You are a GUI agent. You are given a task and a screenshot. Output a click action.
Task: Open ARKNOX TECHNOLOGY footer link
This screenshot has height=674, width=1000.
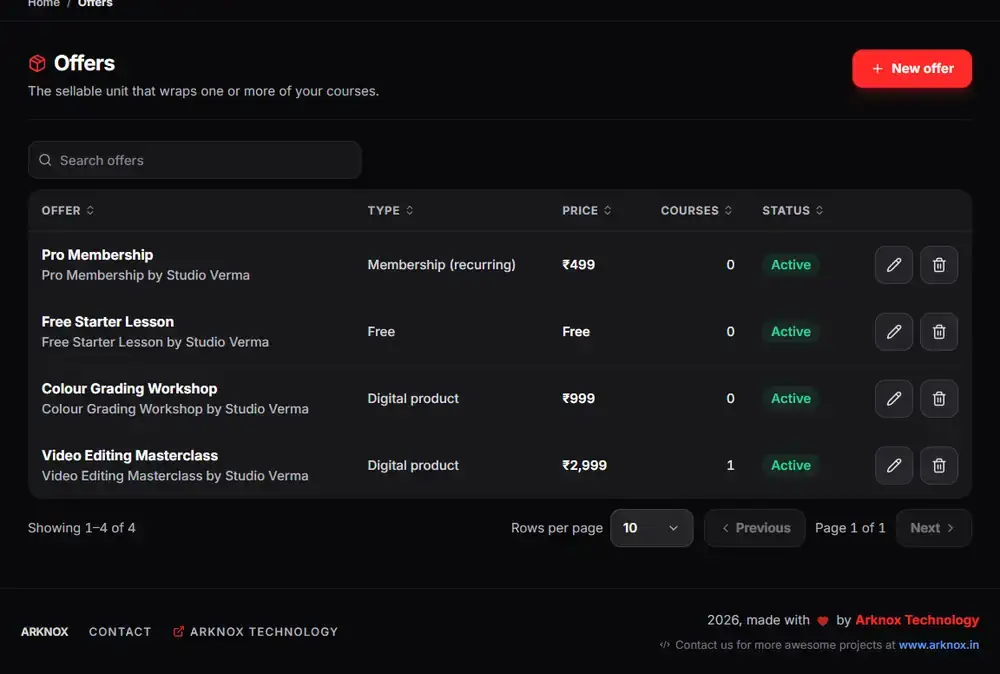pyautogui.click(x=255, y=631)
